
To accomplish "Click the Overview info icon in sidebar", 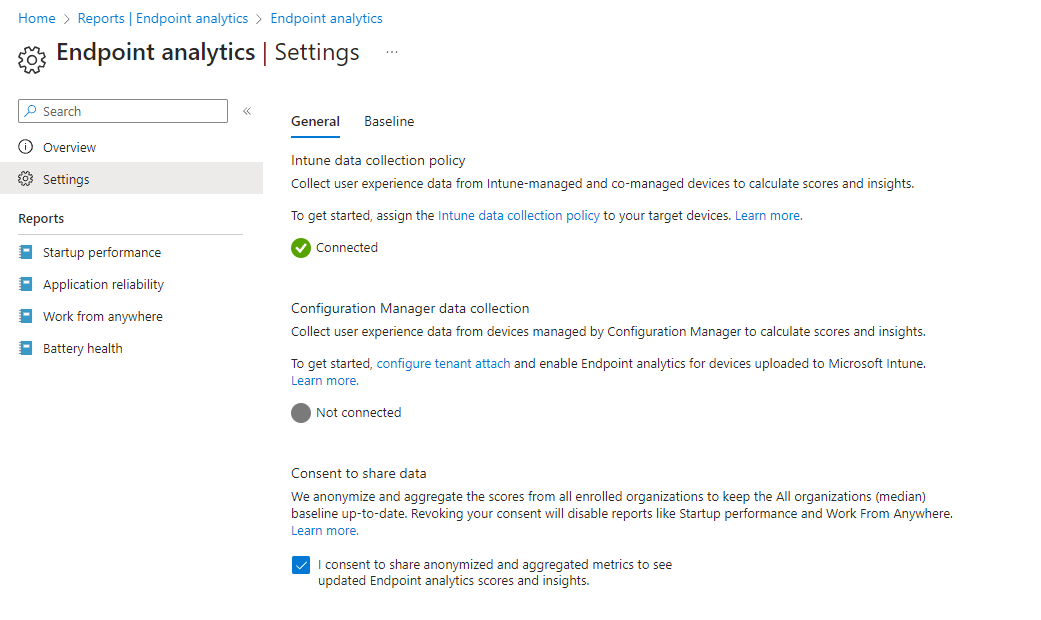I will pyautogui.click(x=26, y=148).
